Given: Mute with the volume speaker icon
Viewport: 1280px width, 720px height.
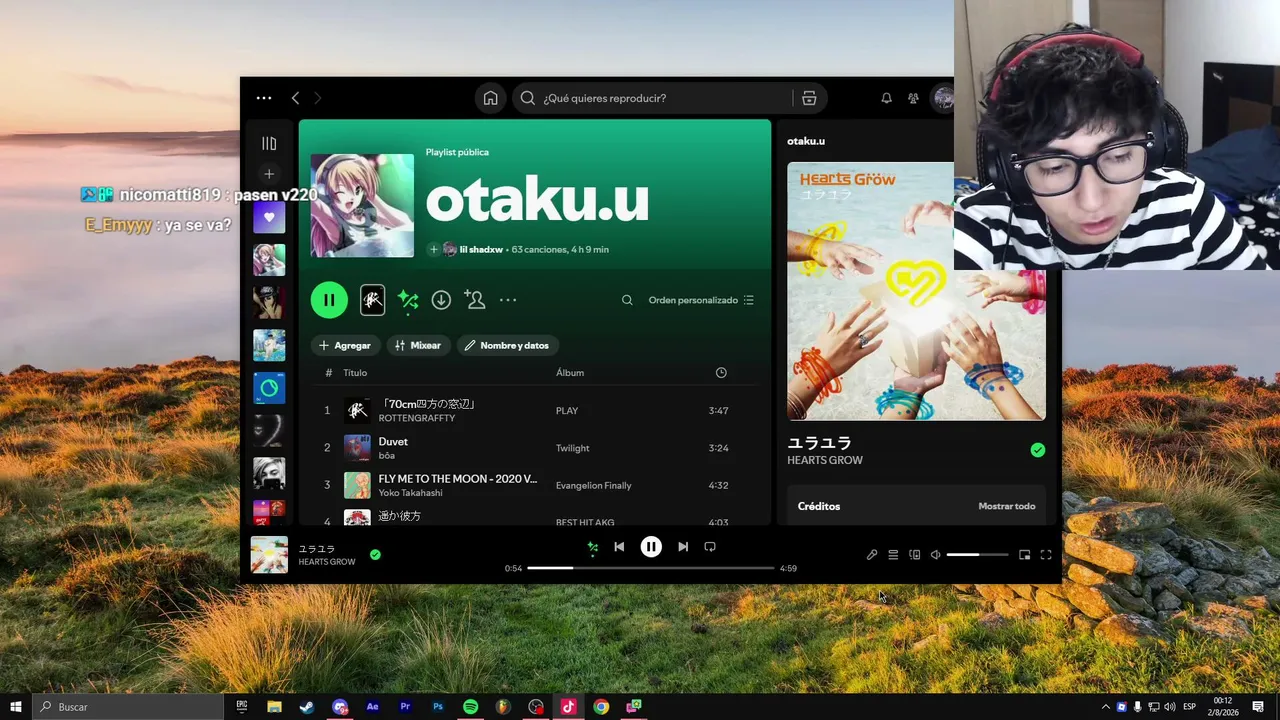Looking at the screenshot, I should pos(935,555).
